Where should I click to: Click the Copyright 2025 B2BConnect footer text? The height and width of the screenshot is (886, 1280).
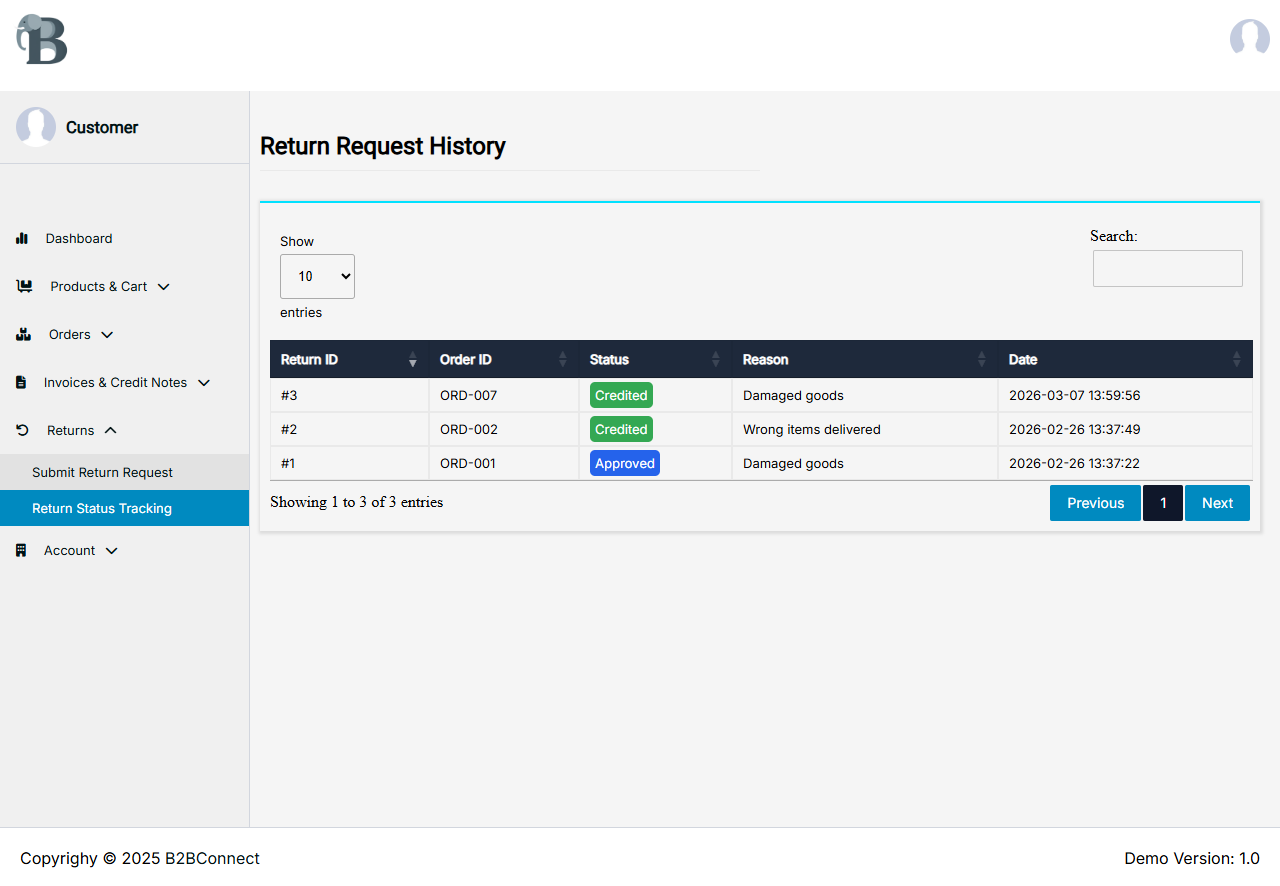tap(140, 858)
